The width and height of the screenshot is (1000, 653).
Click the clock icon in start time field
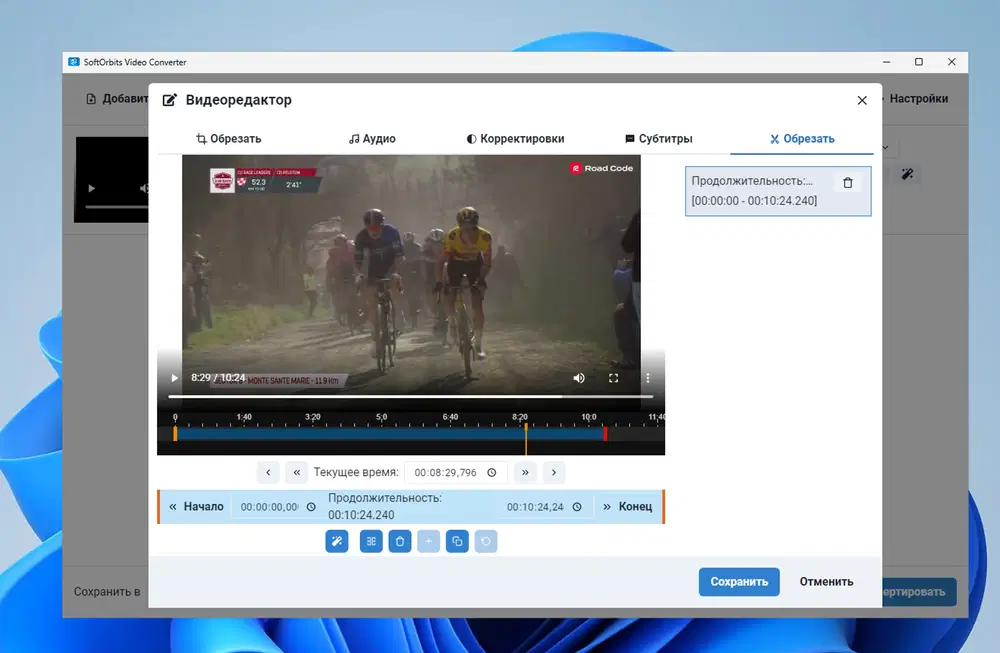[311, 507]
